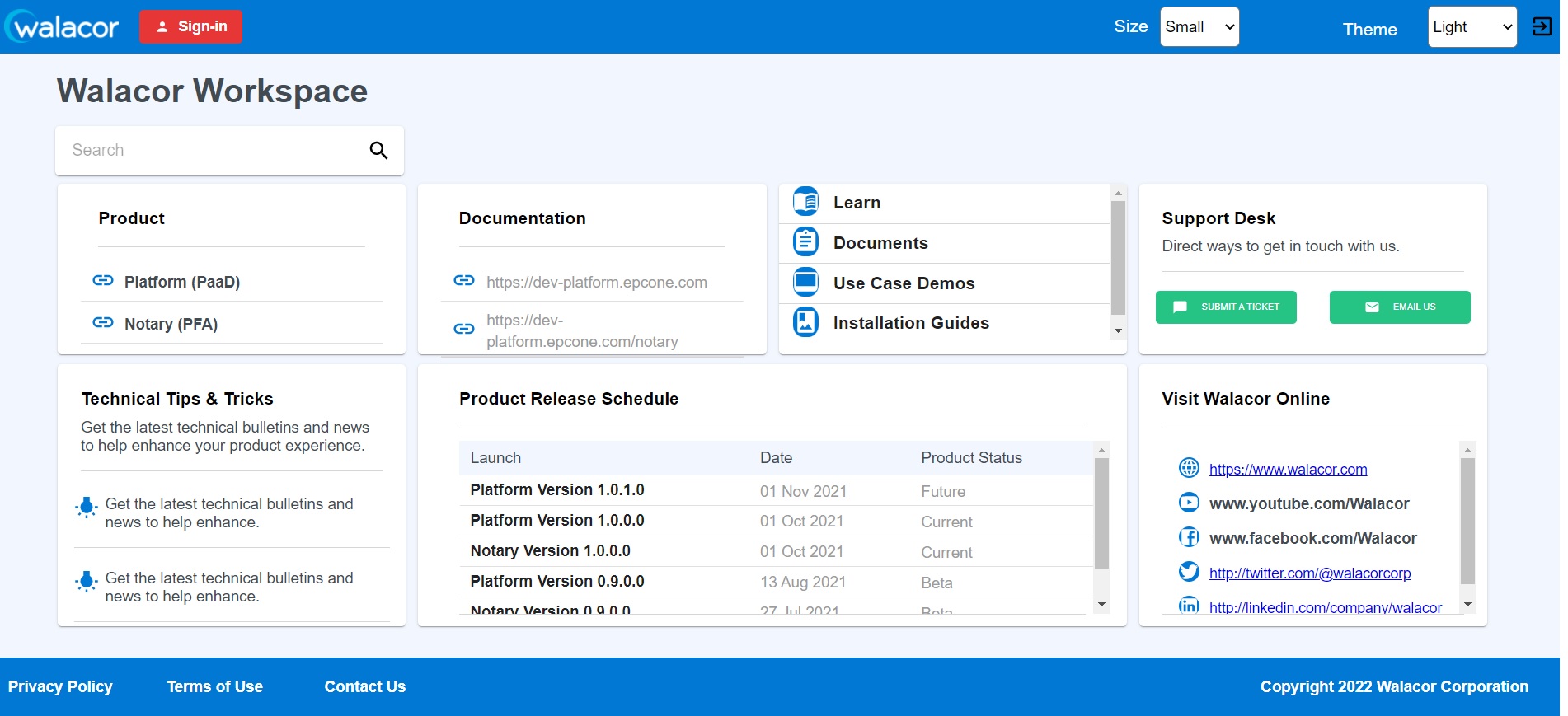Click 'Platform Version 0.9.0.0' row

776,582
